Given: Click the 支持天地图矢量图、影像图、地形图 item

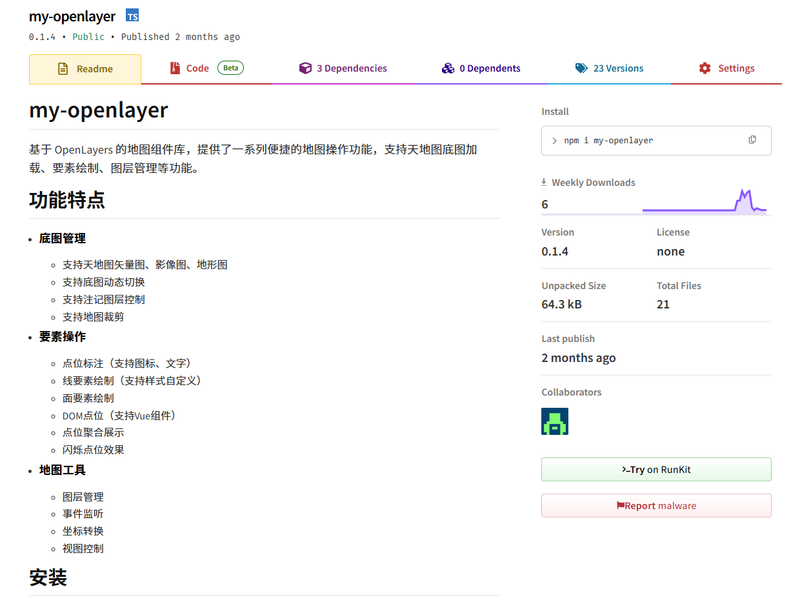Looking at the screenshot, I should pos(145,265).
